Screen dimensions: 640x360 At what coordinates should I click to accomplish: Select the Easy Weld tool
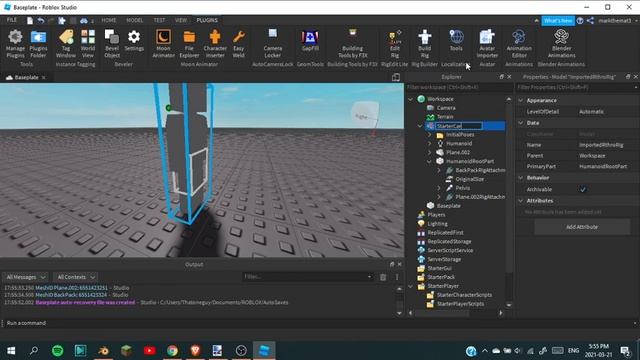point(238,44)
